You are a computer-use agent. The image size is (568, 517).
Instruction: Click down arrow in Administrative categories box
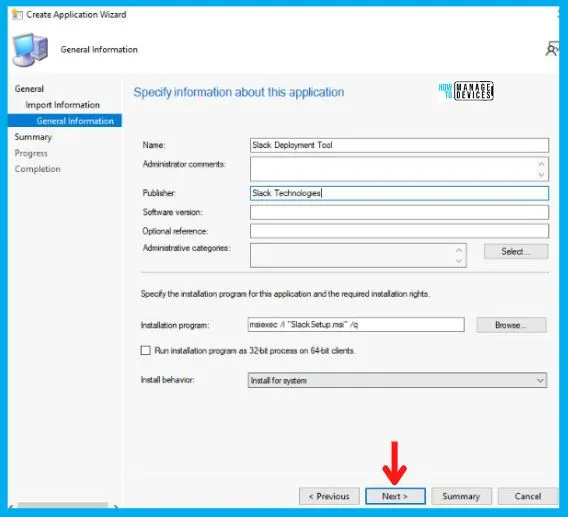pyautogui.click(x=459, y=261)
